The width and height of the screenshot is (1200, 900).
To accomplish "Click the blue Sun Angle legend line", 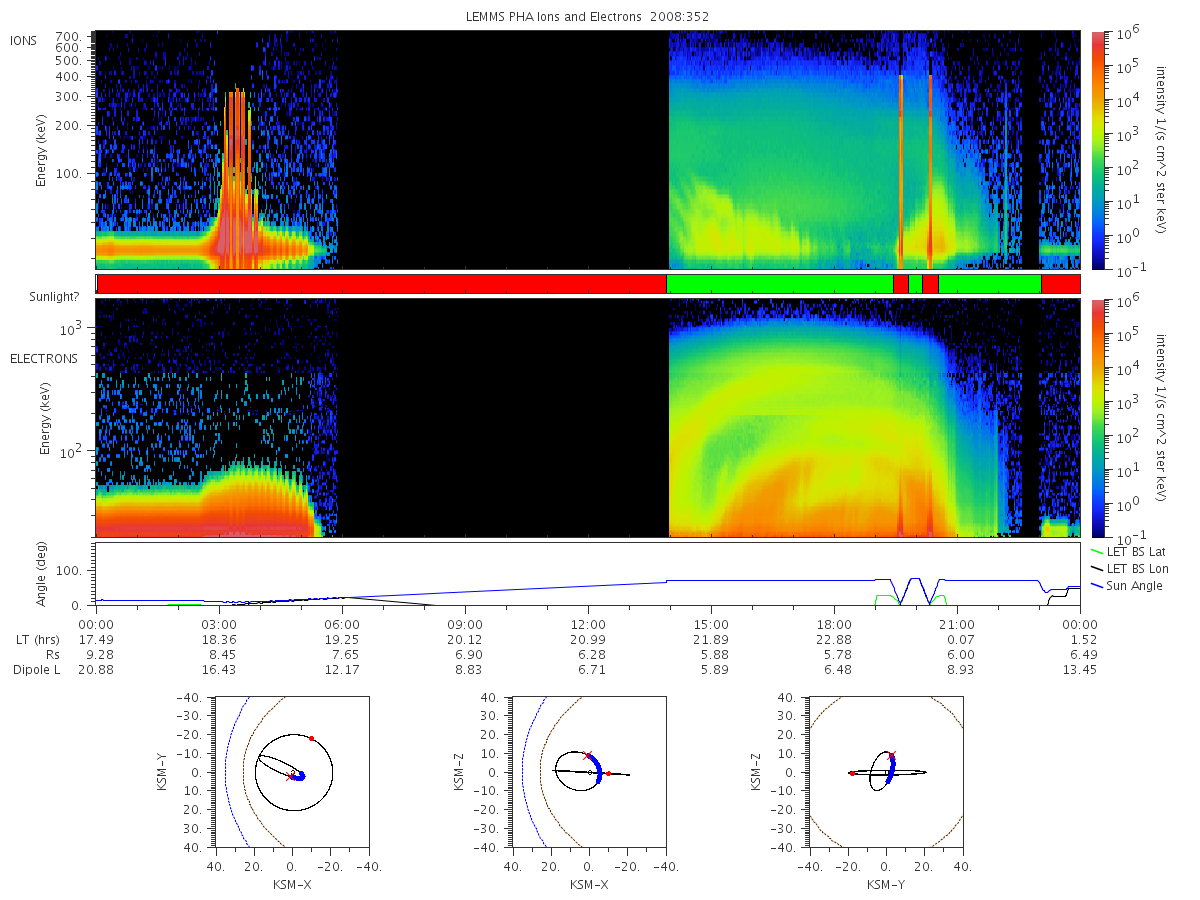I will 1096,585.
